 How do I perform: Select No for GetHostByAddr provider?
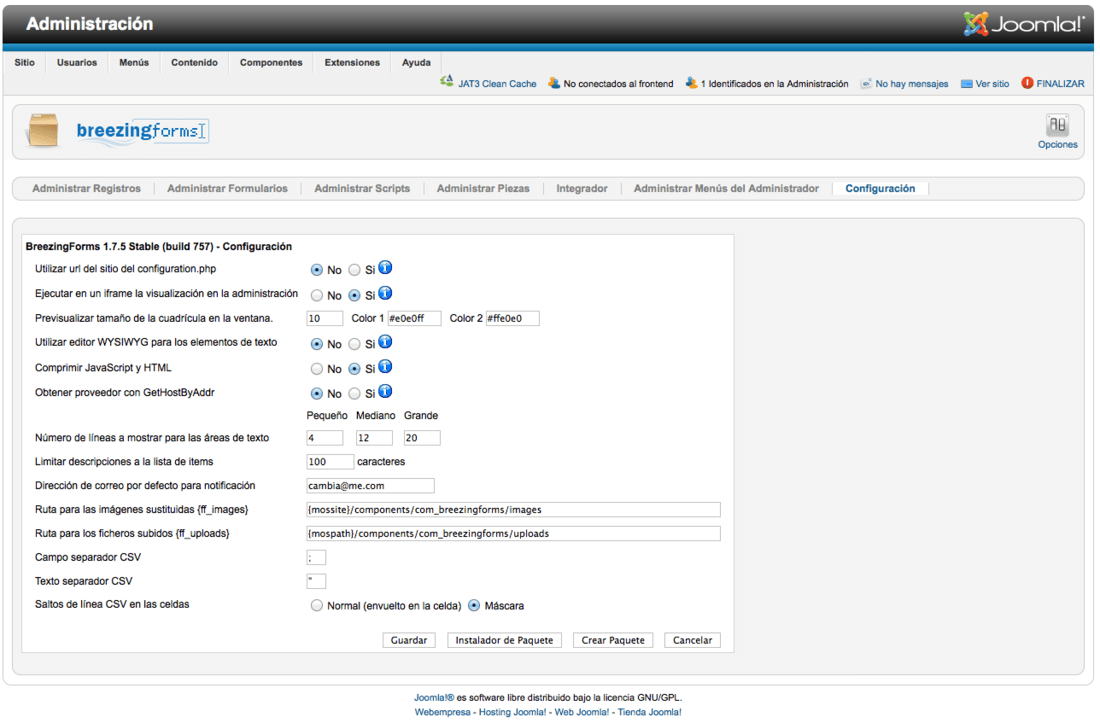point(317,393)
